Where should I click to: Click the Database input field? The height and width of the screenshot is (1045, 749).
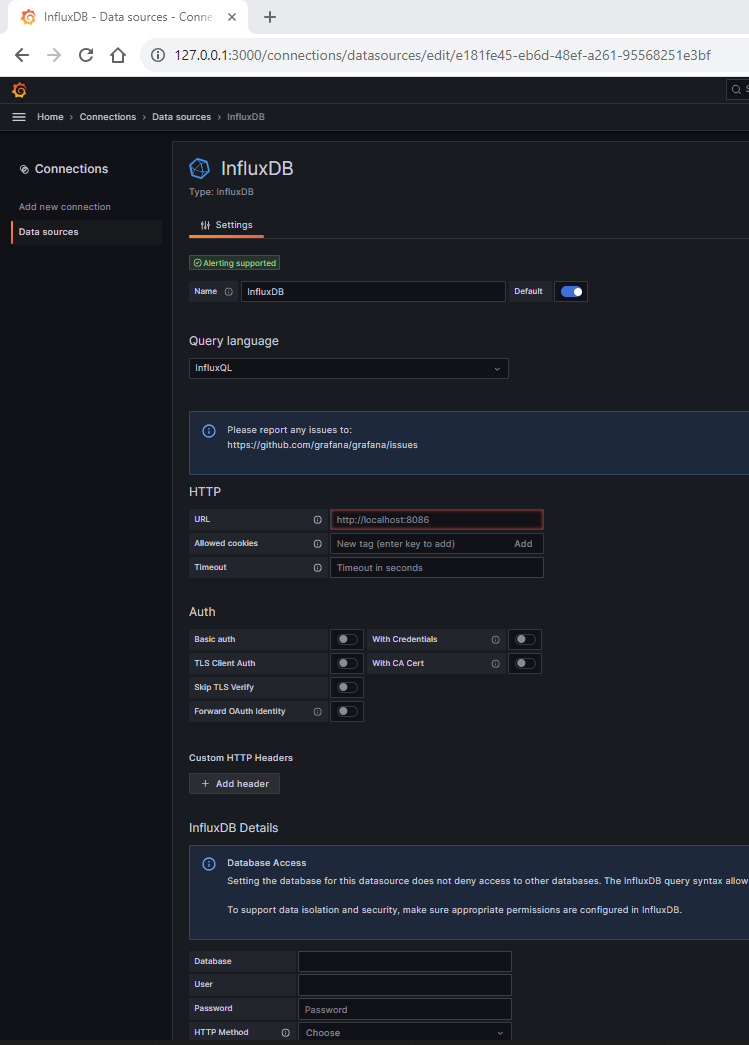click(x=405, y=962)
